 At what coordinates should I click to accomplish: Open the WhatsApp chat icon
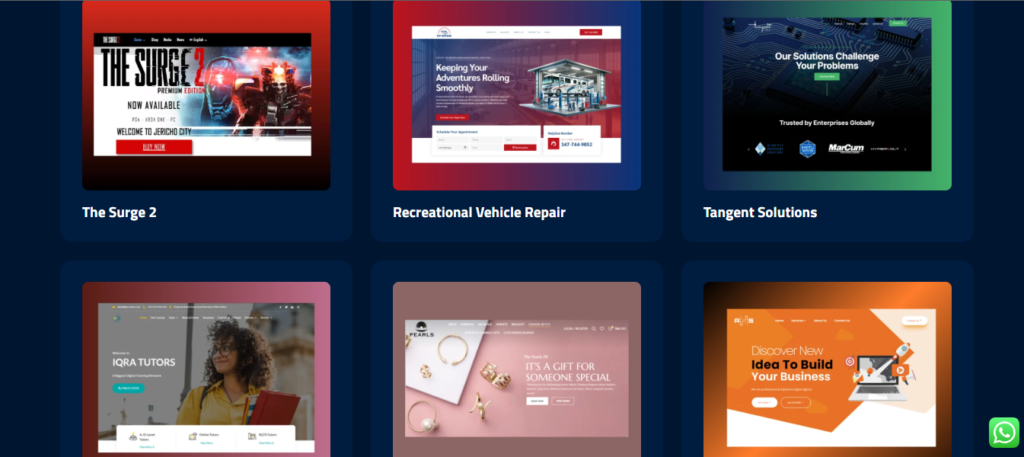coord(1003,432)
